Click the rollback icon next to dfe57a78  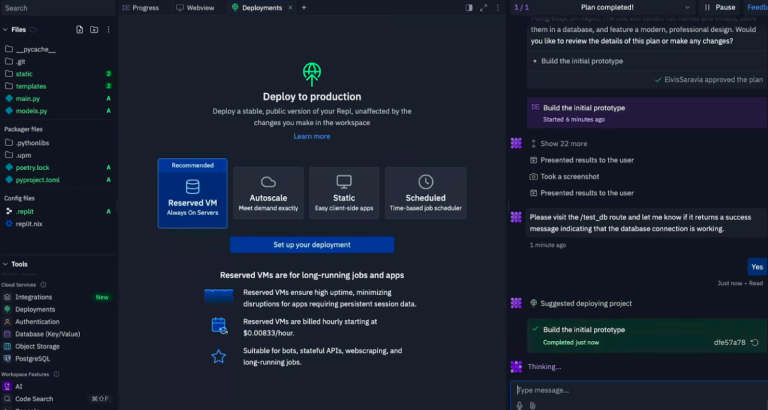(753, 342)
